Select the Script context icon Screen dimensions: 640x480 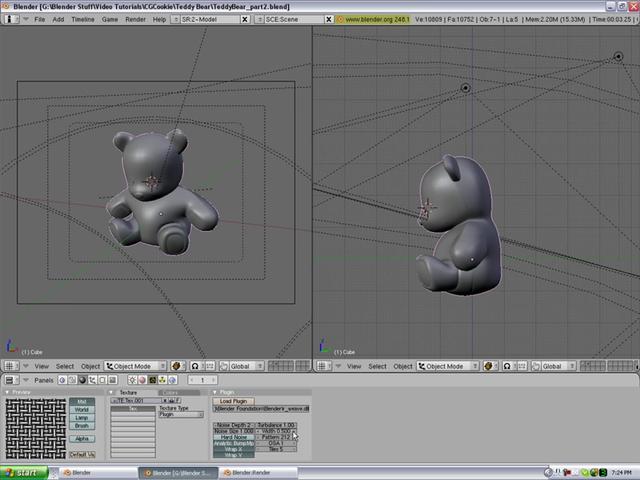point(72,380)
